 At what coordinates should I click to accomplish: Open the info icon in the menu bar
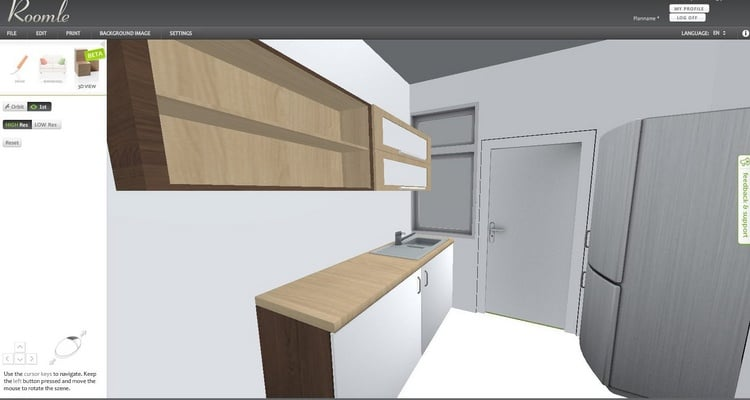click(745, 33)
